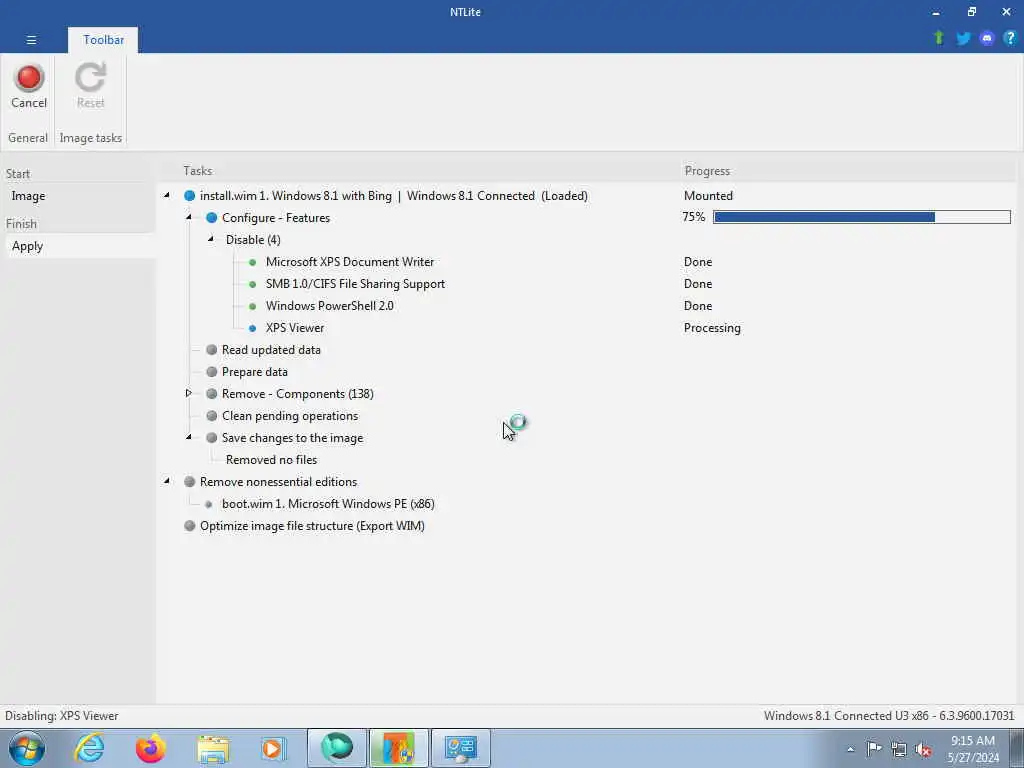1024x768 pixels.
Task: Click the Reset arrow icon
Action: point(90,77)
